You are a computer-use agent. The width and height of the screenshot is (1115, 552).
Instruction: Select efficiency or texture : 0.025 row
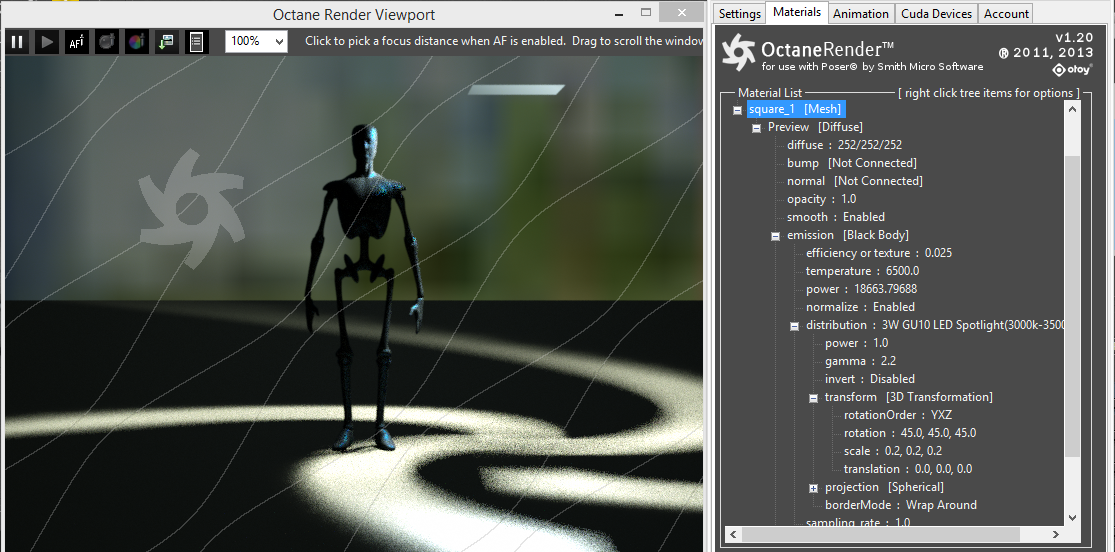pyautogui.click(x=879, y=253)
